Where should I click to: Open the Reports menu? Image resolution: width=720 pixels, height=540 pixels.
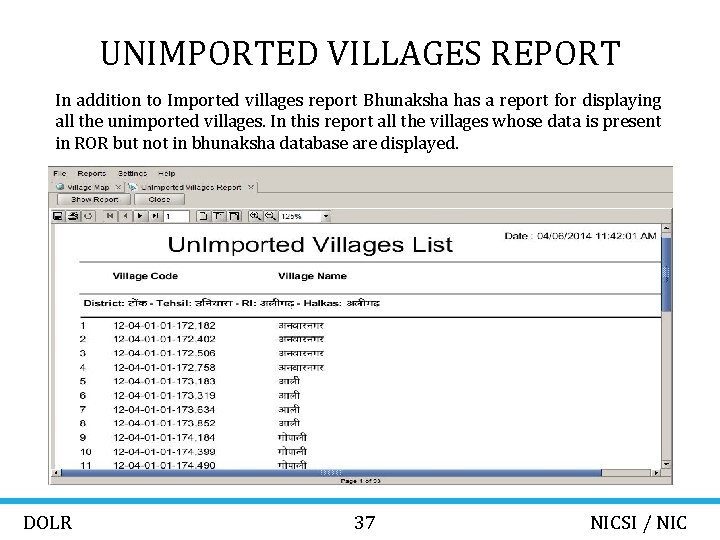(91, 174)
